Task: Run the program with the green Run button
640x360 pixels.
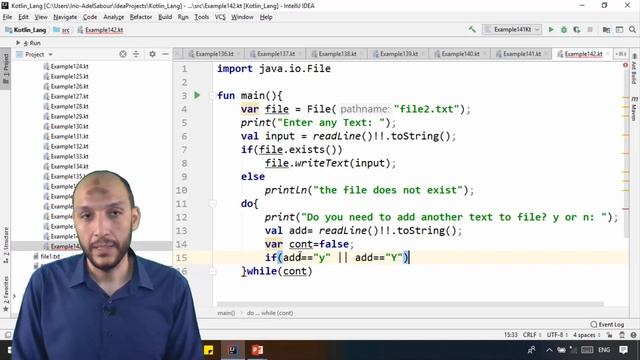Action: 551,29
